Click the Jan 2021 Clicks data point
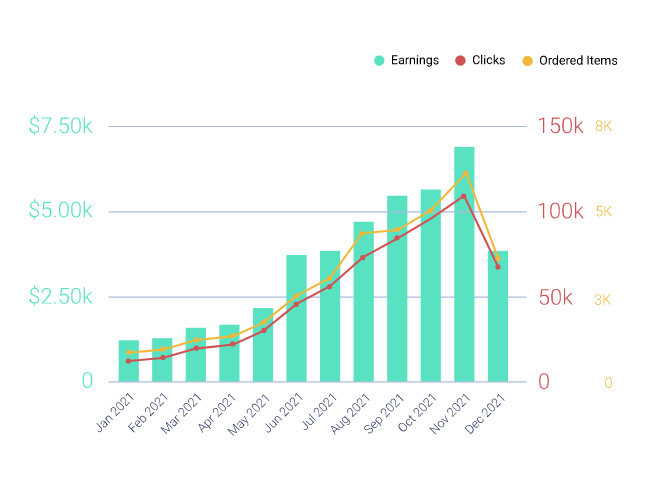Screen dimensions: 649x494 [x=128, y=361]
